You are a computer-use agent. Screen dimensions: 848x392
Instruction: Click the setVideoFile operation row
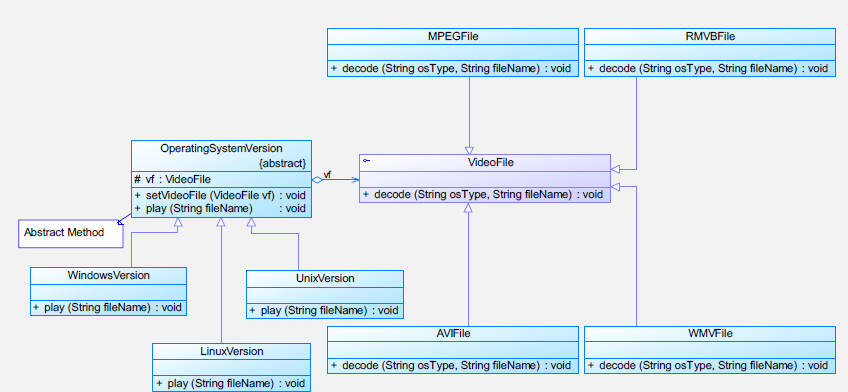tap(221, 195)
